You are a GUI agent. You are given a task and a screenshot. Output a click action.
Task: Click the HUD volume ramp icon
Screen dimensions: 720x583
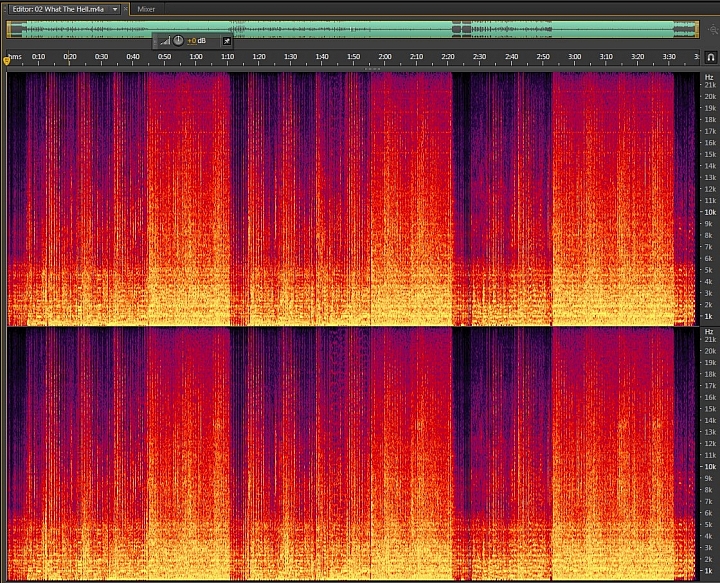click(x=165, y=41)
